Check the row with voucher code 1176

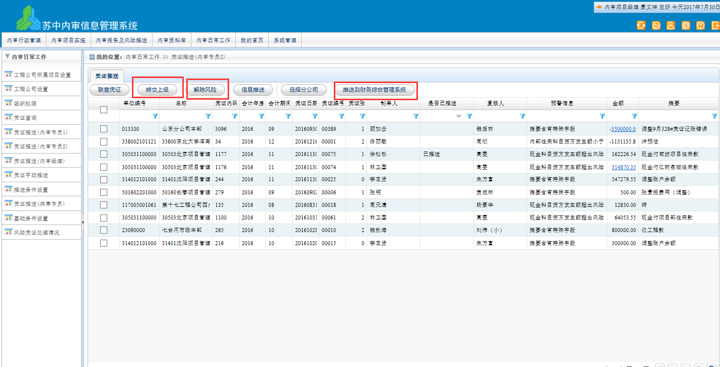click(x=104, y=167)
